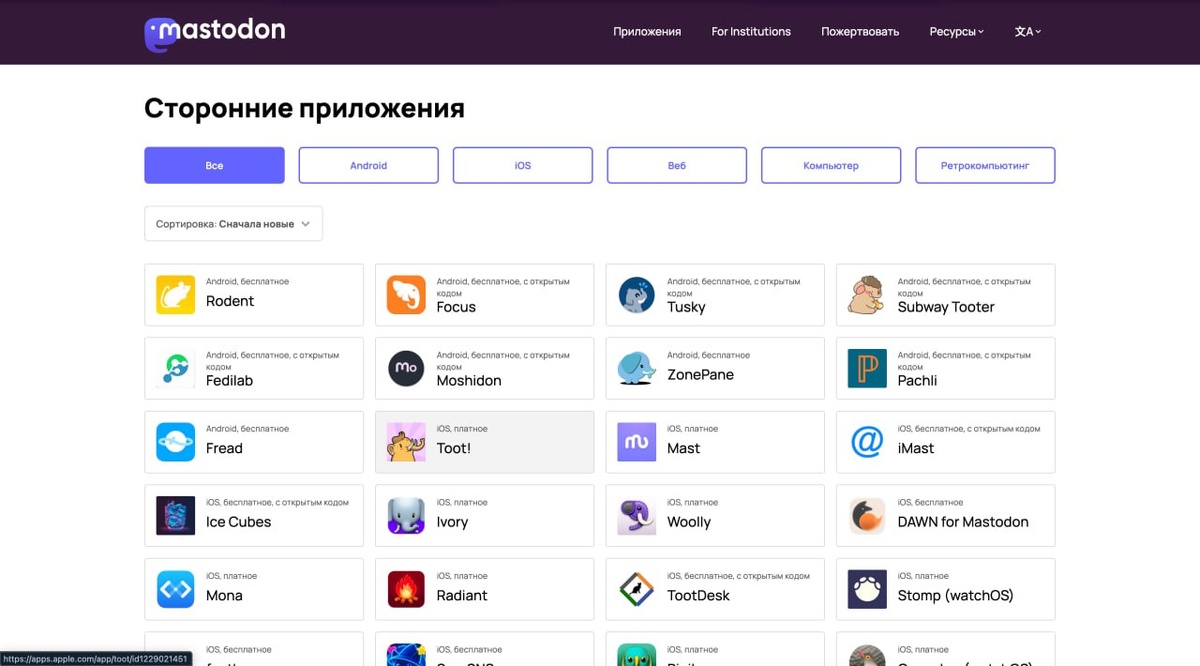The height and width of the screenshot is (666, 1200).
Task: Click the Mast app name
Action: point(683,448)
